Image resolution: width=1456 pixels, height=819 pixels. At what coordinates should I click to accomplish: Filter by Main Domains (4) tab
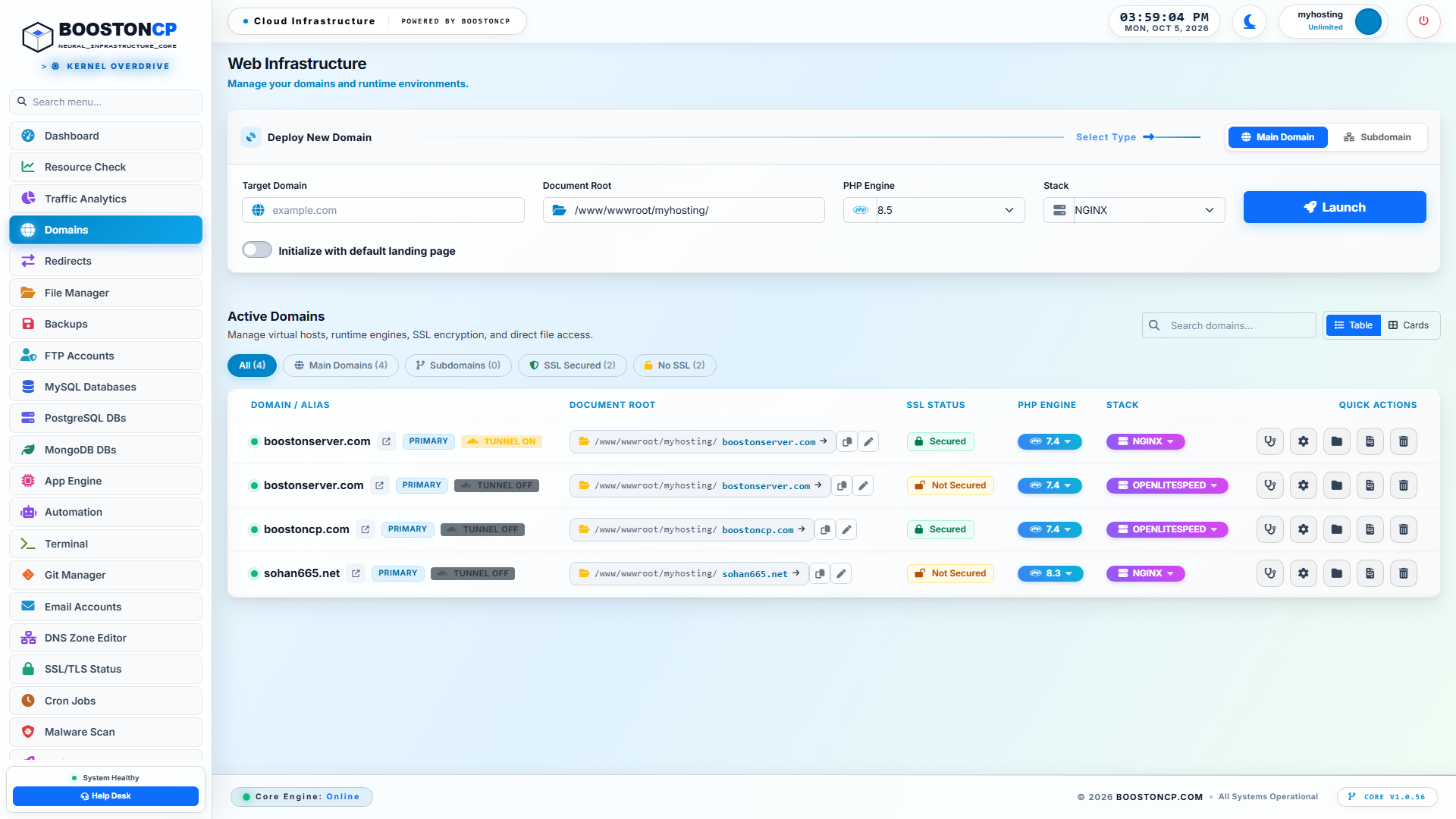(340, 366)
